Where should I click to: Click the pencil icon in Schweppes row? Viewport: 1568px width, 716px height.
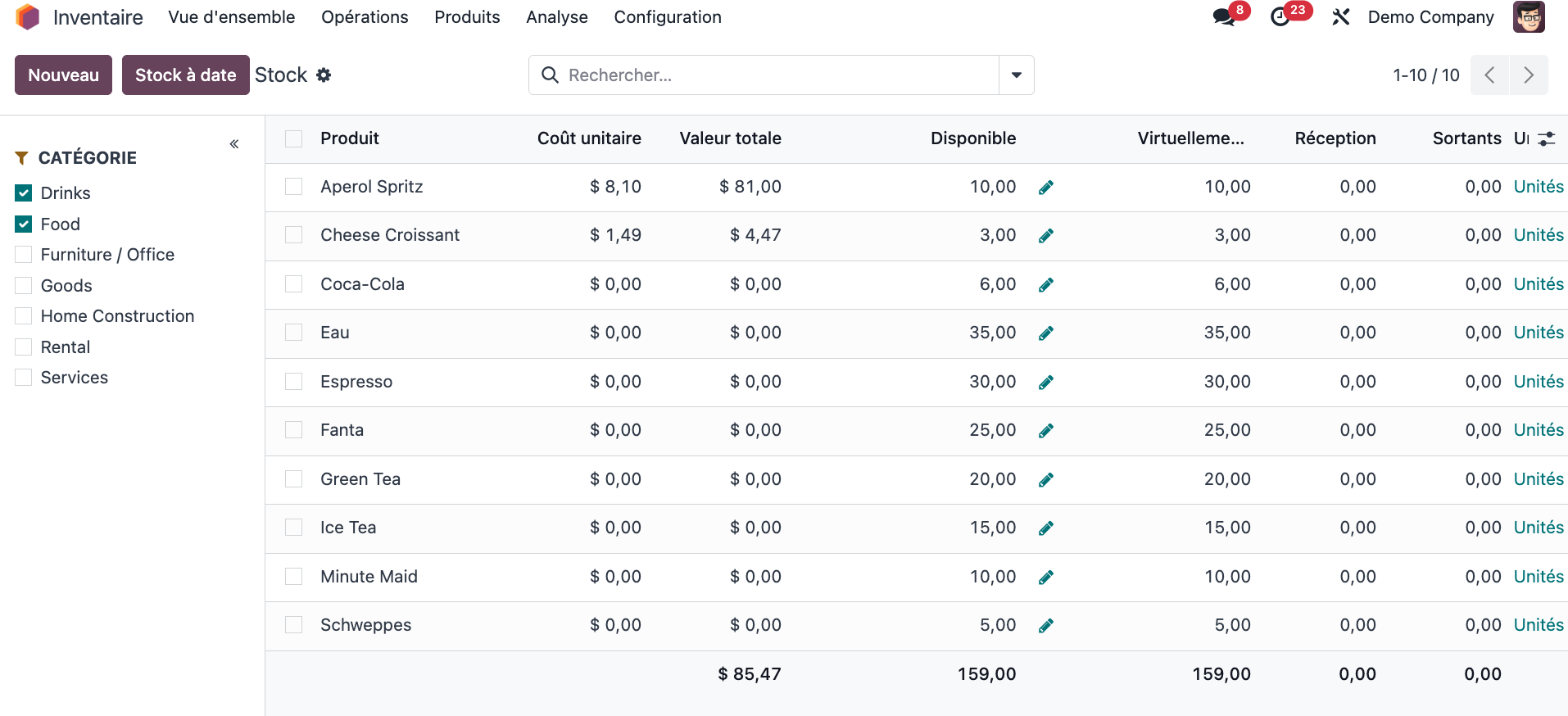coord(1046,626)
